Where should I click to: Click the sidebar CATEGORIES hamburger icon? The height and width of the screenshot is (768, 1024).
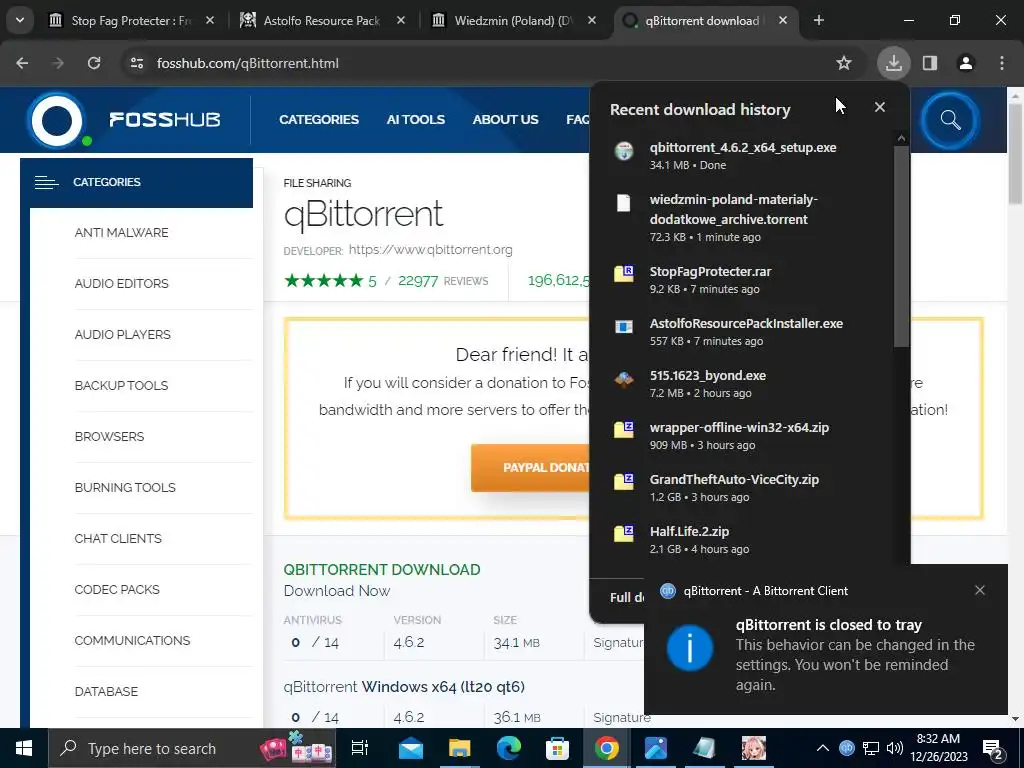pyautogui.click(x=46, y=182)
